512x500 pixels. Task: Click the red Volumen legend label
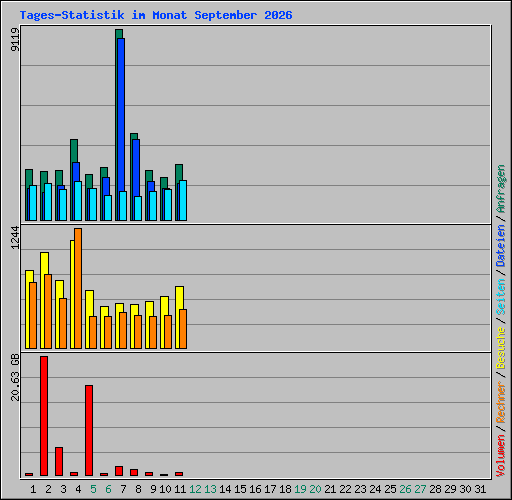tap(501, 456)
